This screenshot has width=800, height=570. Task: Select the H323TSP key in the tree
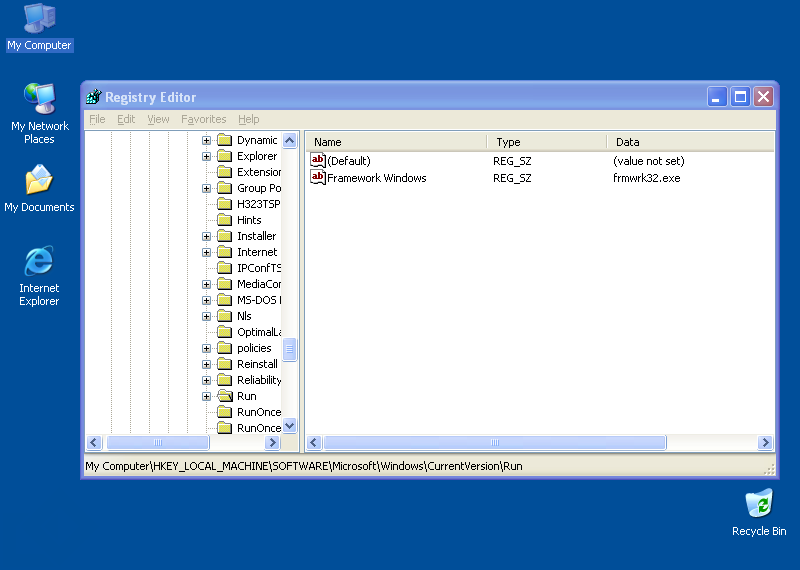tap(258, 204)
